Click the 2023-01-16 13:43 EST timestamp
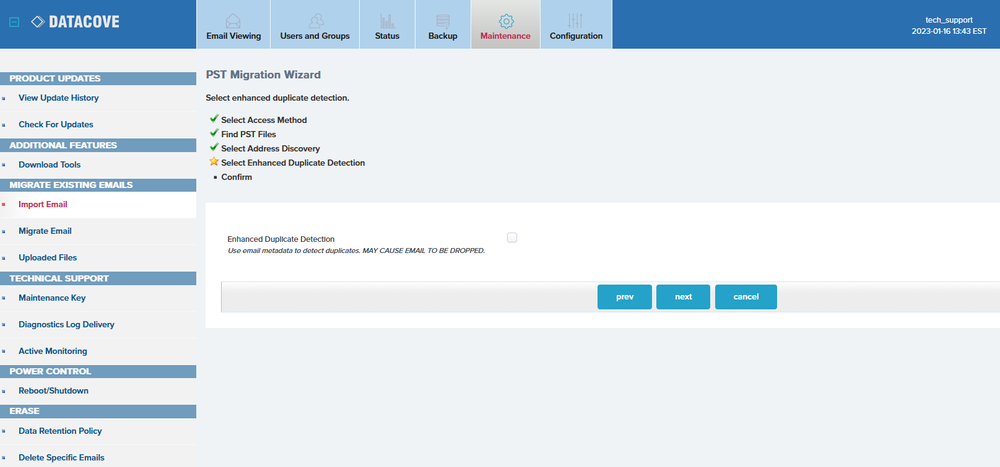Viewport: 1000px width, 467px height. [x=949, y=31]
